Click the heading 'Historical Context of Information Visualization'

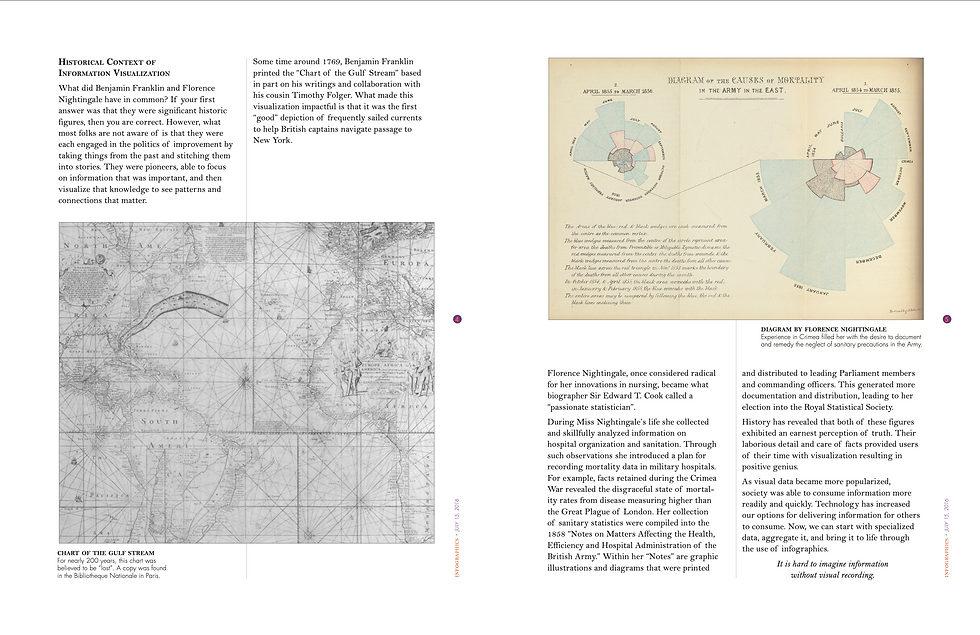(x=114, y=68)
